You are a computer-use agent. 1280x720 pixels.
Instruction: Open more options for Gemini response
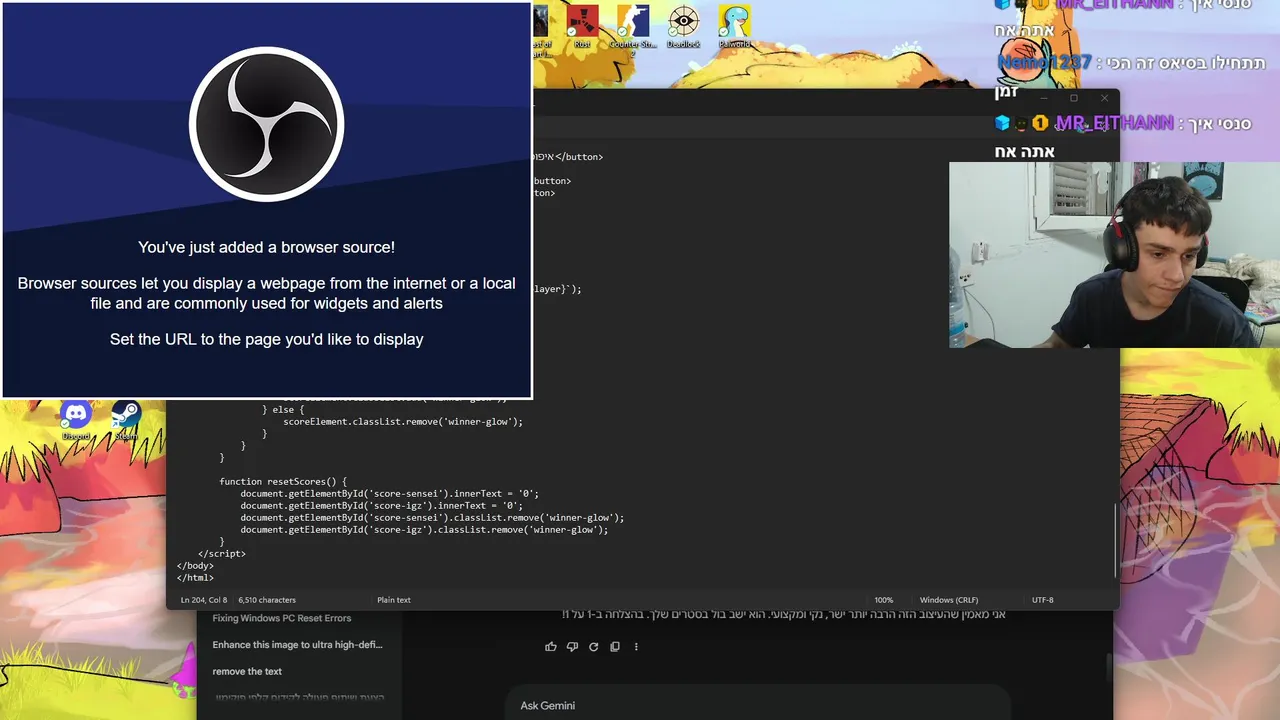coord(636,647)
